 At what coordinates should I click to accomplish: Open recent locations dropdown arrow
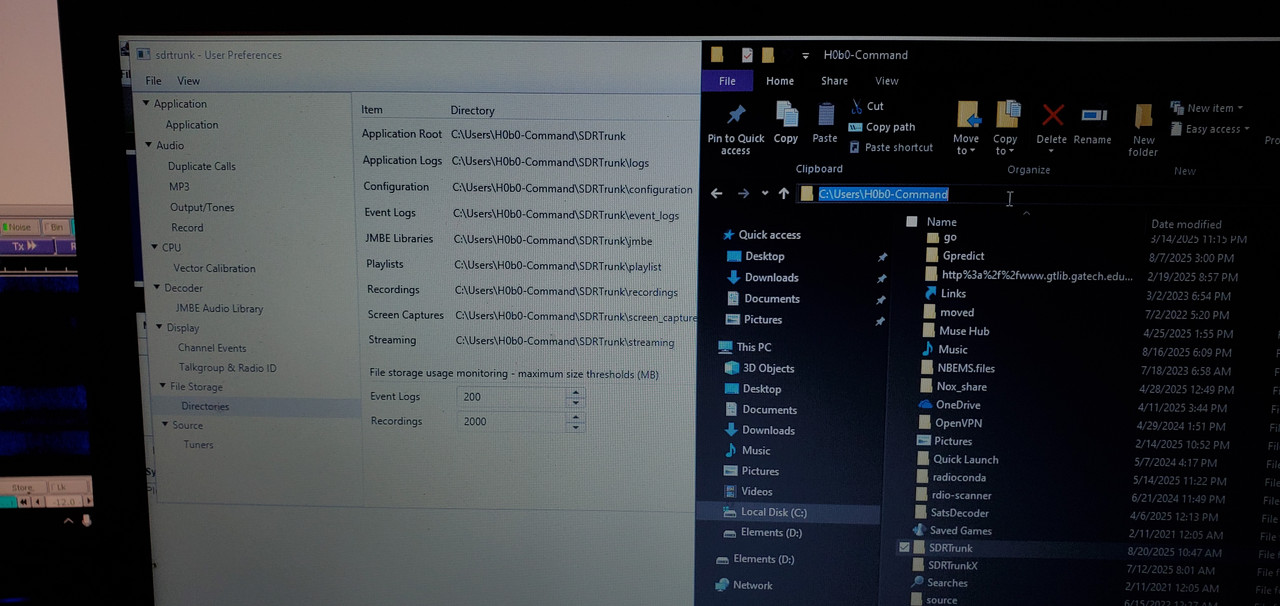765,194
